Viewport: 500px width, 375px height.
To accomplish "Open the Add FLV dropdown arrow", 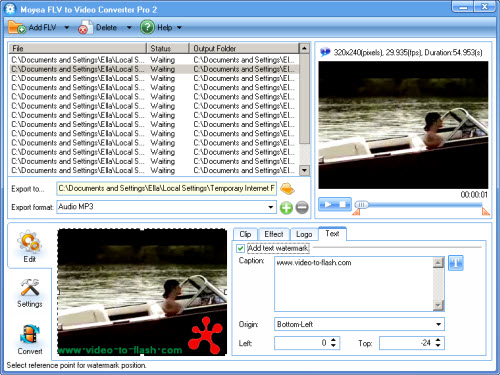I will click(66, 28).
